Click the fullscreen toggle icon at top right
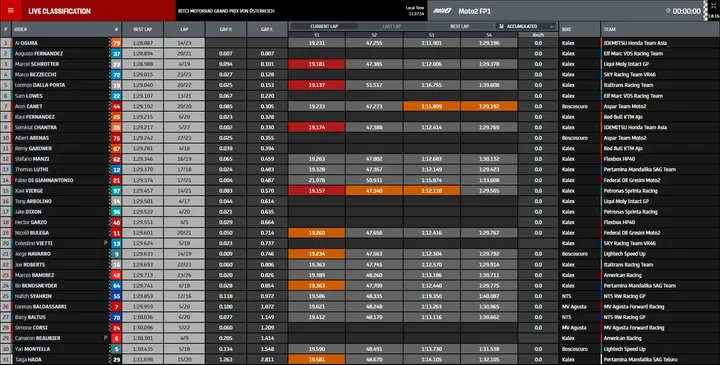The width and height of the screenshot is (720, 365). point(712,5)
